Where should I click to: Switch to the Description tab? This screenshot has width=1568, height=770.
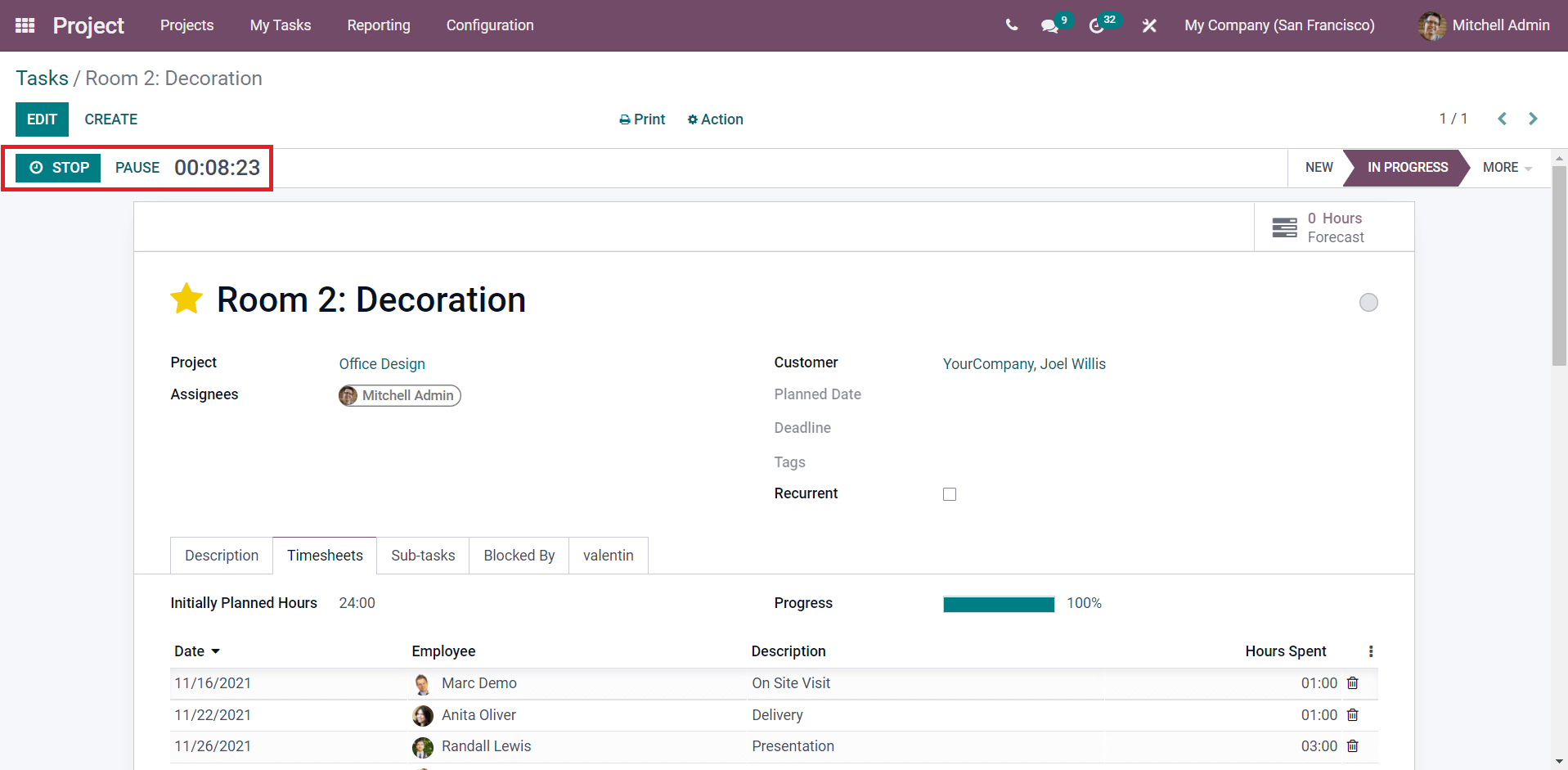(x=222, y=556)
